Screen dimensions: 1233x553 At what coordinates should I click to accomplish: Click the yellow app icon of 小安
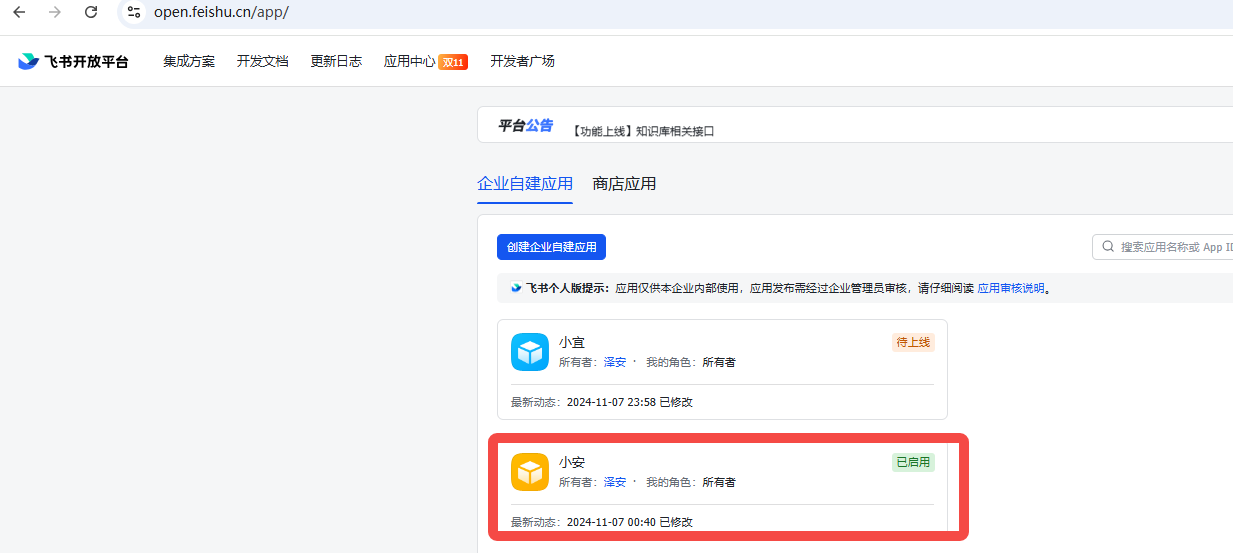click(530, 472)
